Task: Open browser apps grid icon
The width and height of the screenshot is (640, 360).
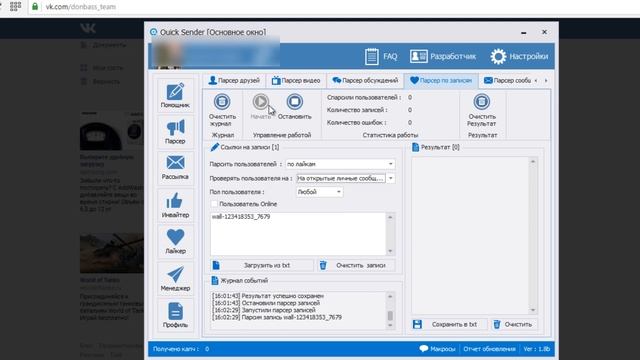Action: coord(15,7)
